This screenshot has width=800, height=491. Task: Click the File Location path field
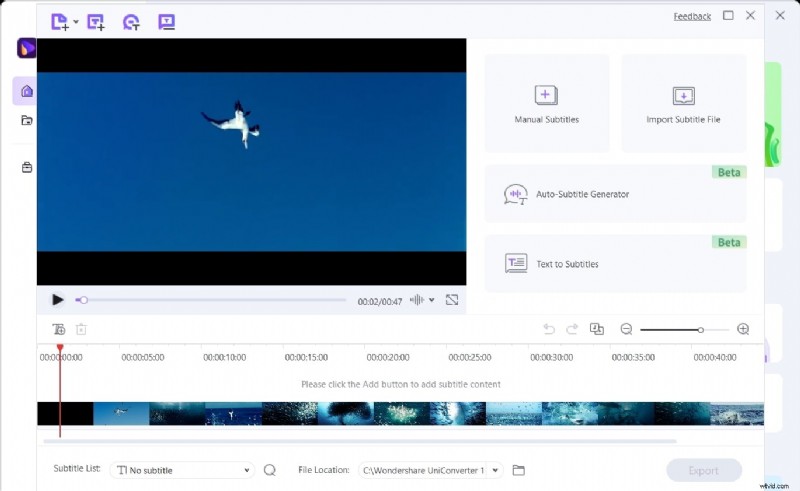pyautogui.click(x=423, y=470)
